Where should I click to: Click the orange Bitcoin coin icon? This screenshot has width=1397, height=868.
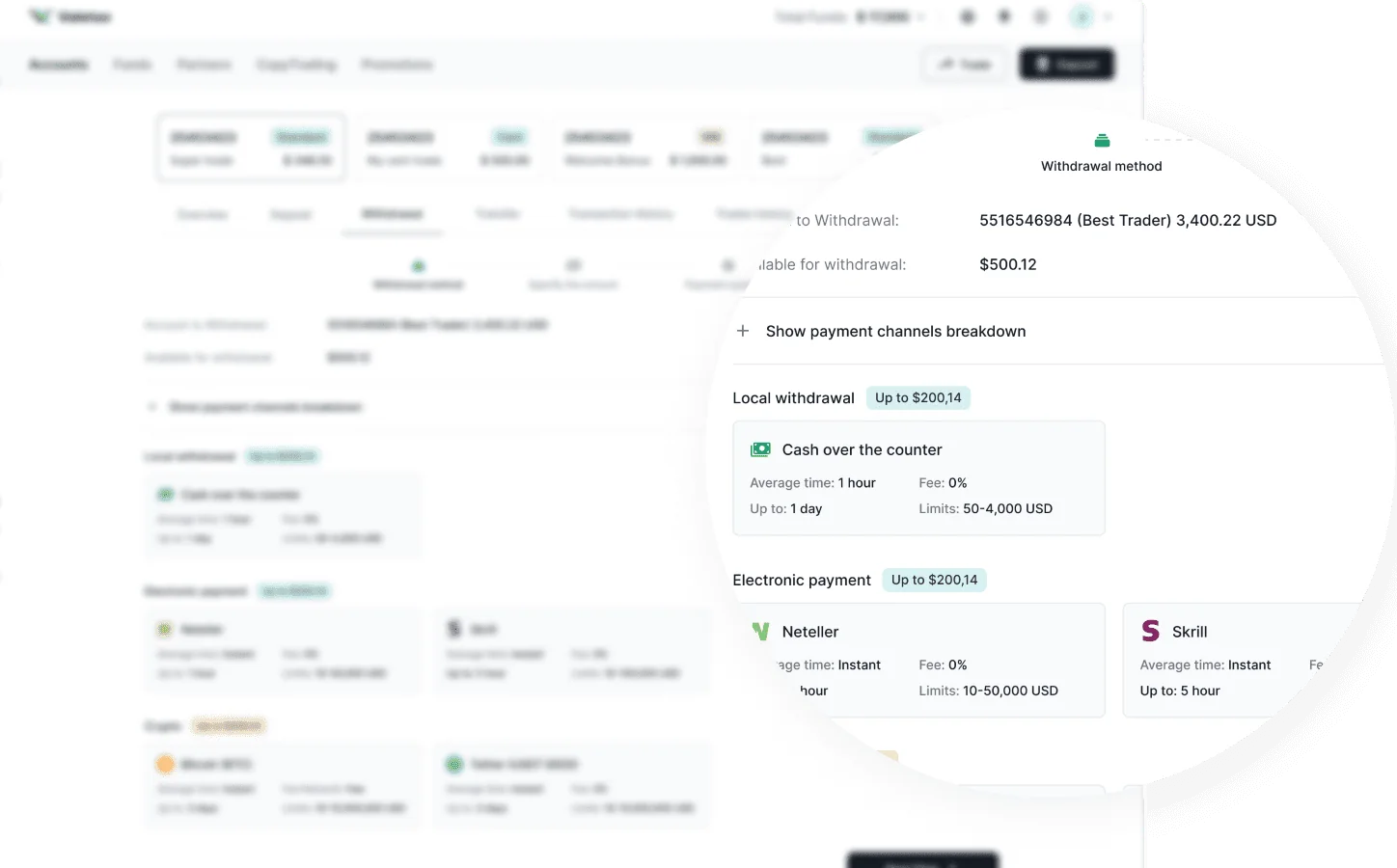(165, 764)
